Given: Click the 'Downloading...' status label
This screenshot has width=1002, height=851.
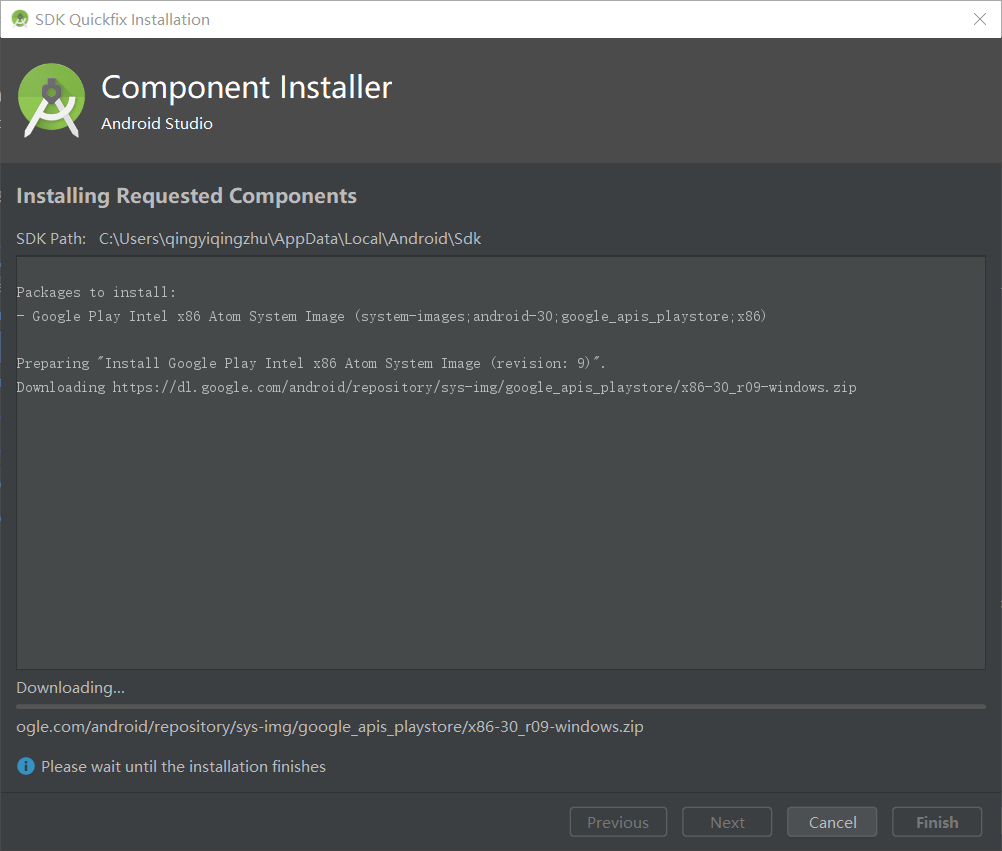Looking at the screenshot, I should tap(70, 687).
